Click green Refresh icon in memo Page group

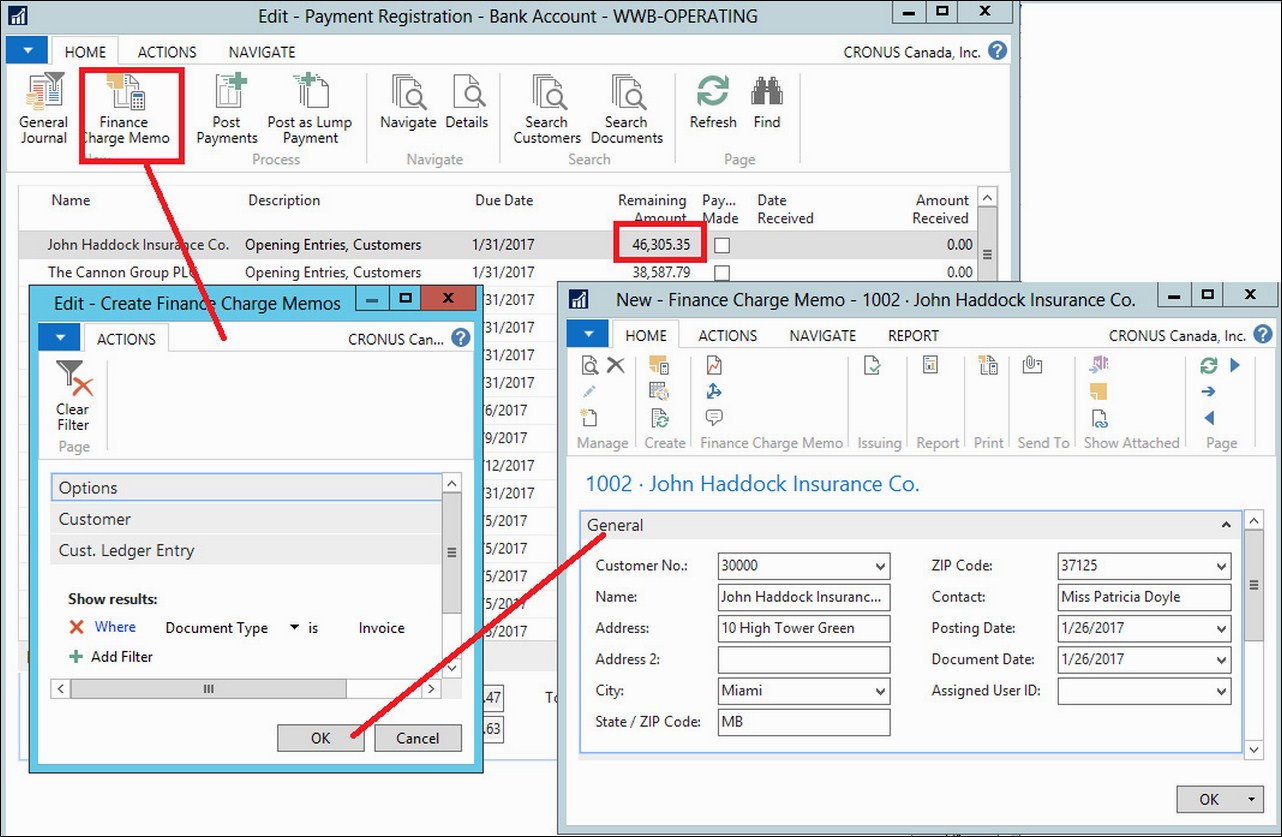pyautogui.click(x=1209, y=365)
